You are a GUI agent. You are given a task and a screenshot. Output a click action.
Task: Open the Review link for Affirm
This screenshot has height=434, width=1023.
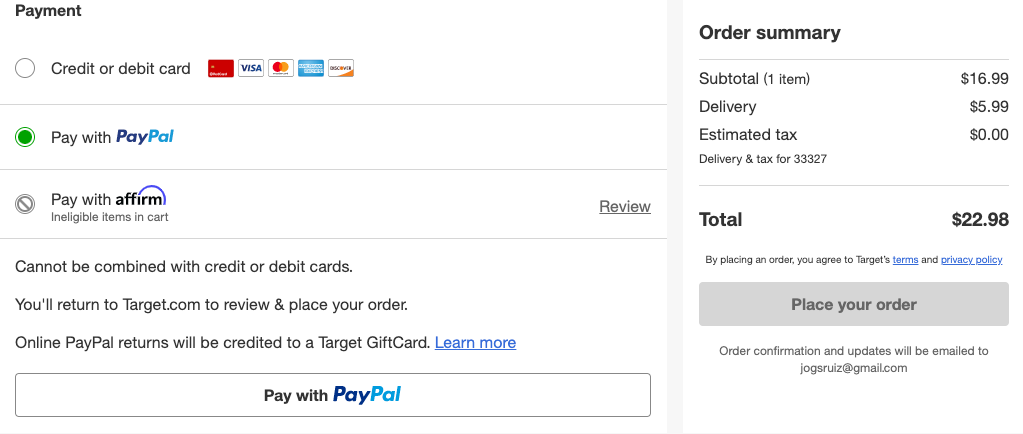[x=625, y=206]
